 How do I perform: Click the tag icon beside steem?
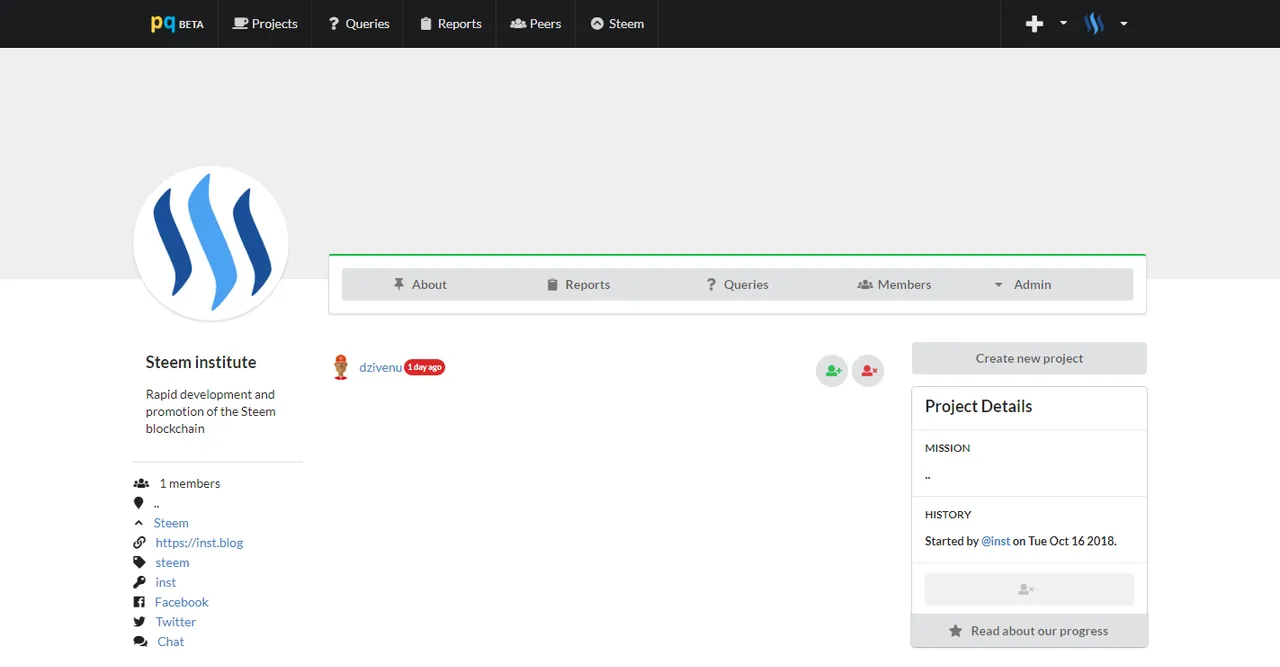pyautogui.click(x=139, y=563)
